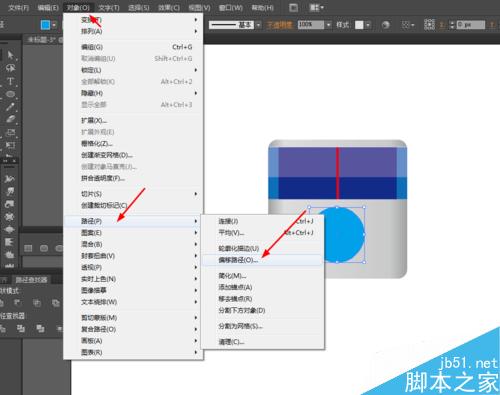Image resolution: width=500 pixels, height=395 pixels.
Task: Click Minus Front in Pathfinder shape modes
Action: pyautogui.click(x=17, y=303)
